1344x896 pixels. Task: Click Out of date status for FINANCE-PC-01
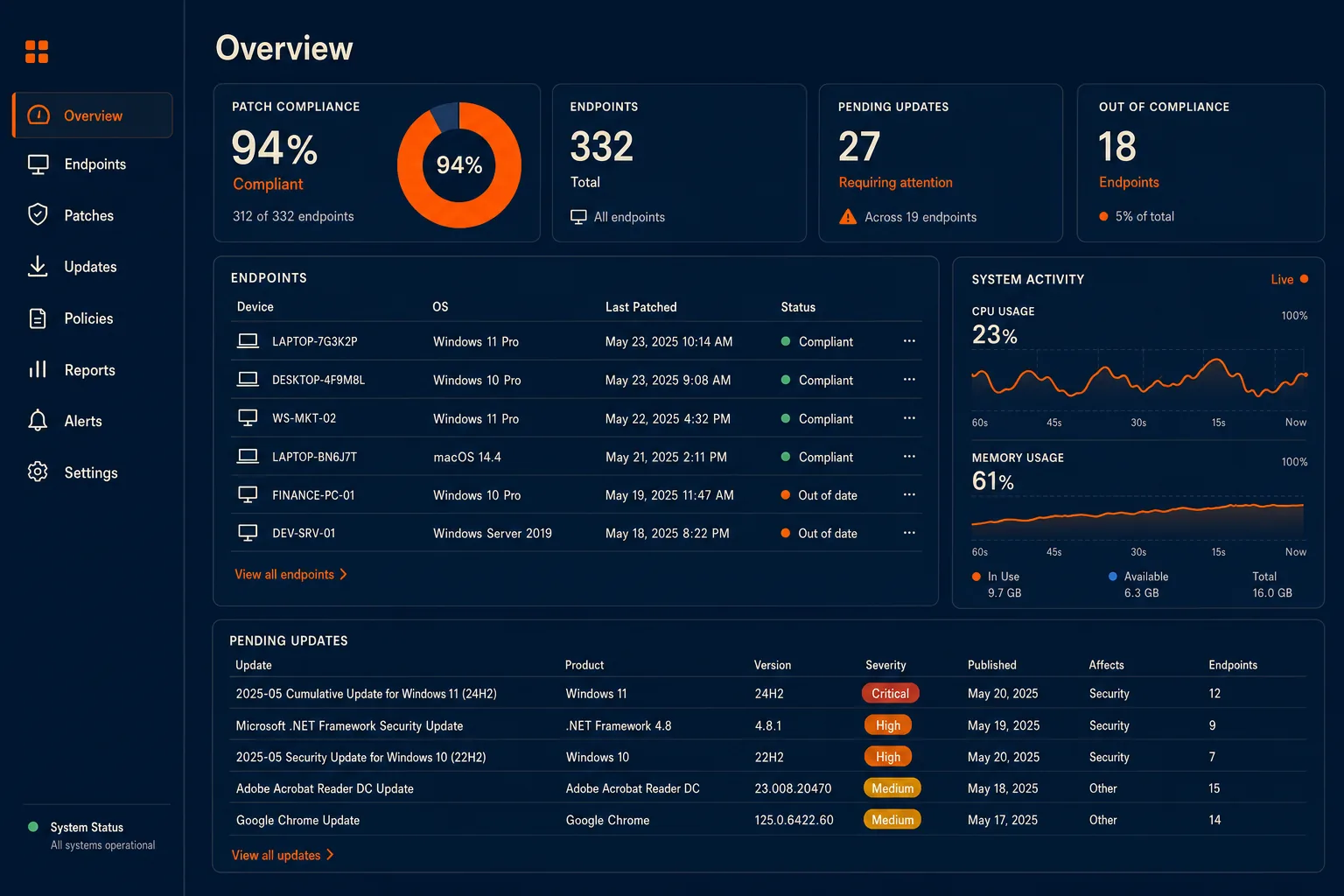click(x=819, y=495)
